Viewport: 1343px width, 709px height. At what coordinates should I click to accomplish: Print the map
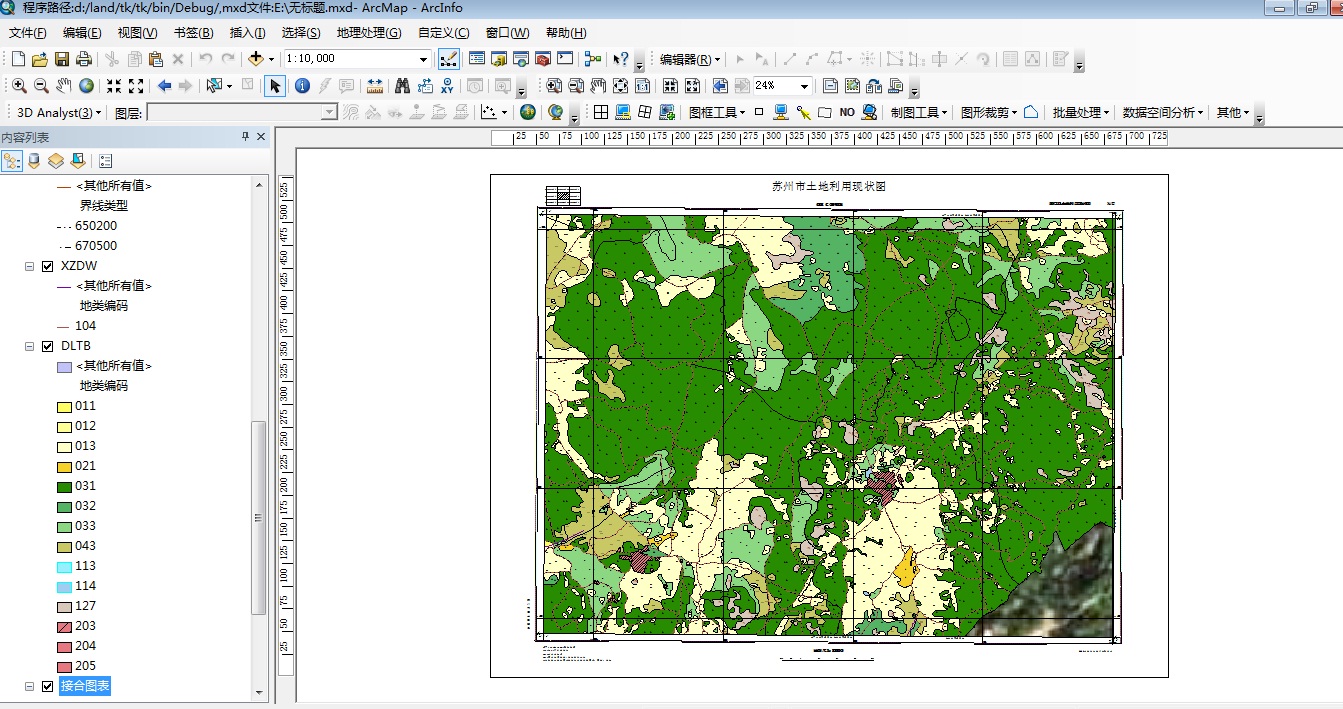(x=84, y=59)
